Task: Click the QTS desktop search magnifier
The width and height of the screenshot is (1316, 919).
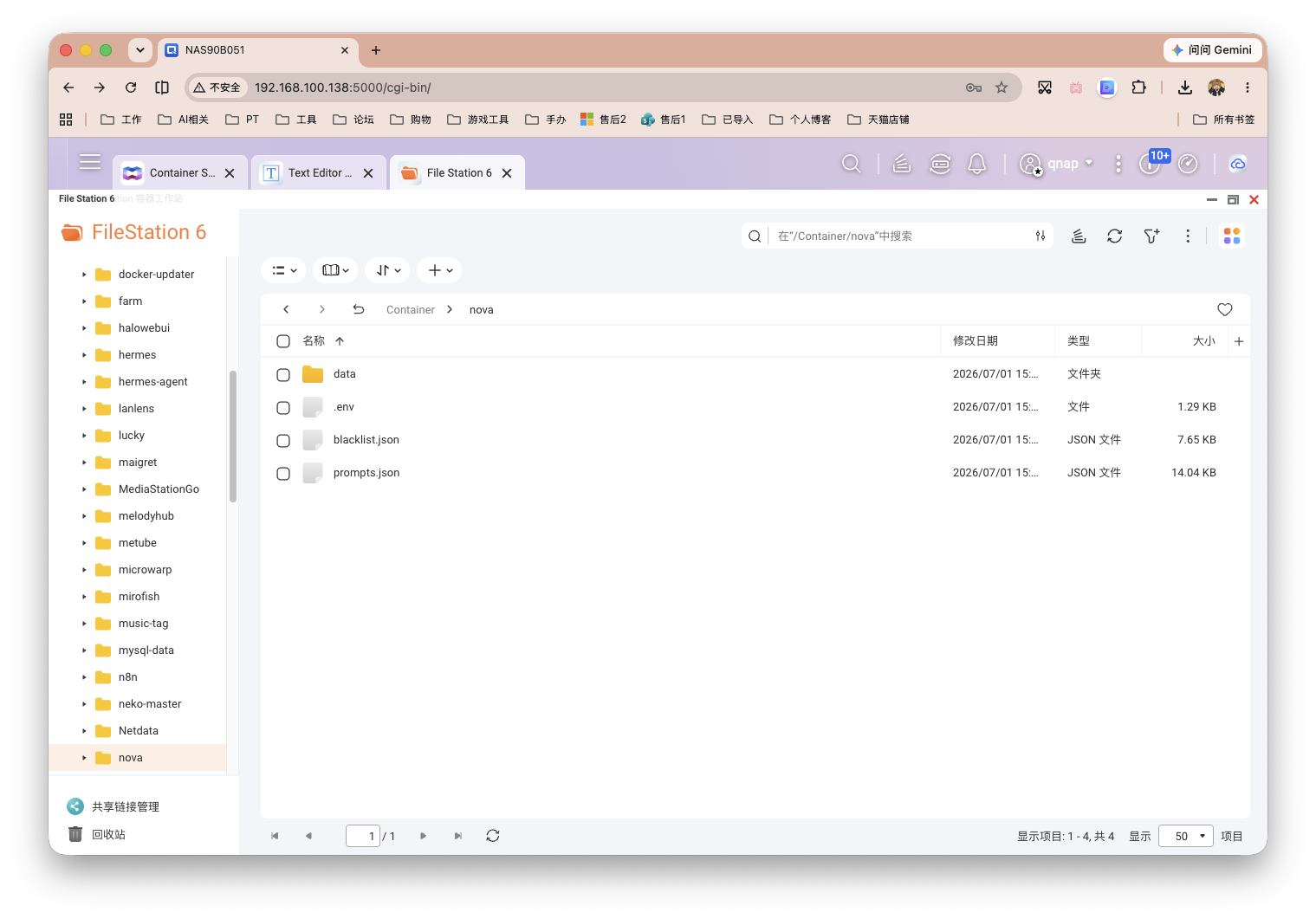Action: point(851,164)
